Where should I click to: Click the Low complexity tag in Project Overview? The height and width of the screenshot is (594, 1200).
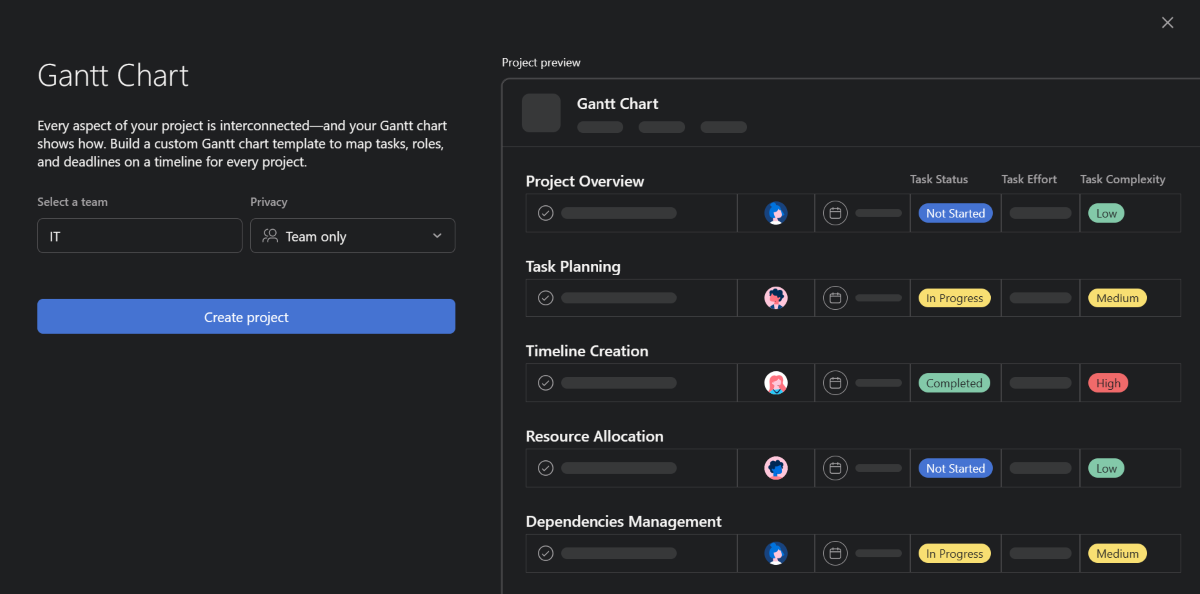point(1106,213)
